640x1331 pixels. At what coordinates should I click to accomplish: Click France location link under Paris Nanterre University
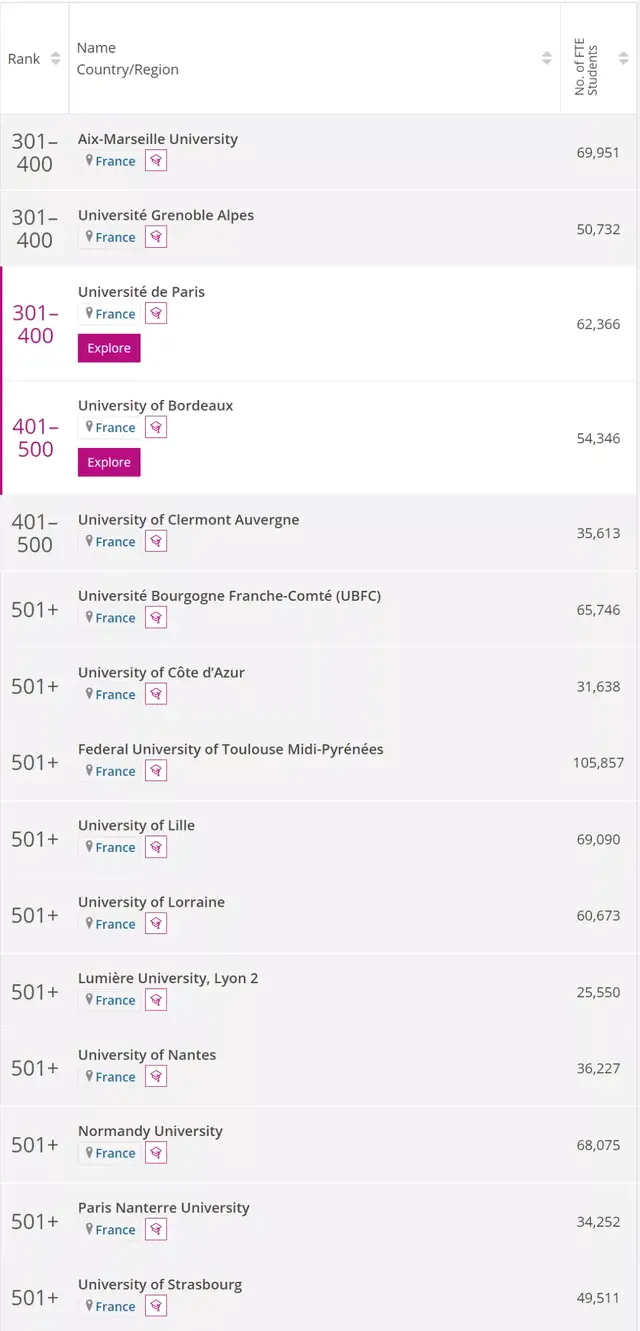tap(115, 1230)
